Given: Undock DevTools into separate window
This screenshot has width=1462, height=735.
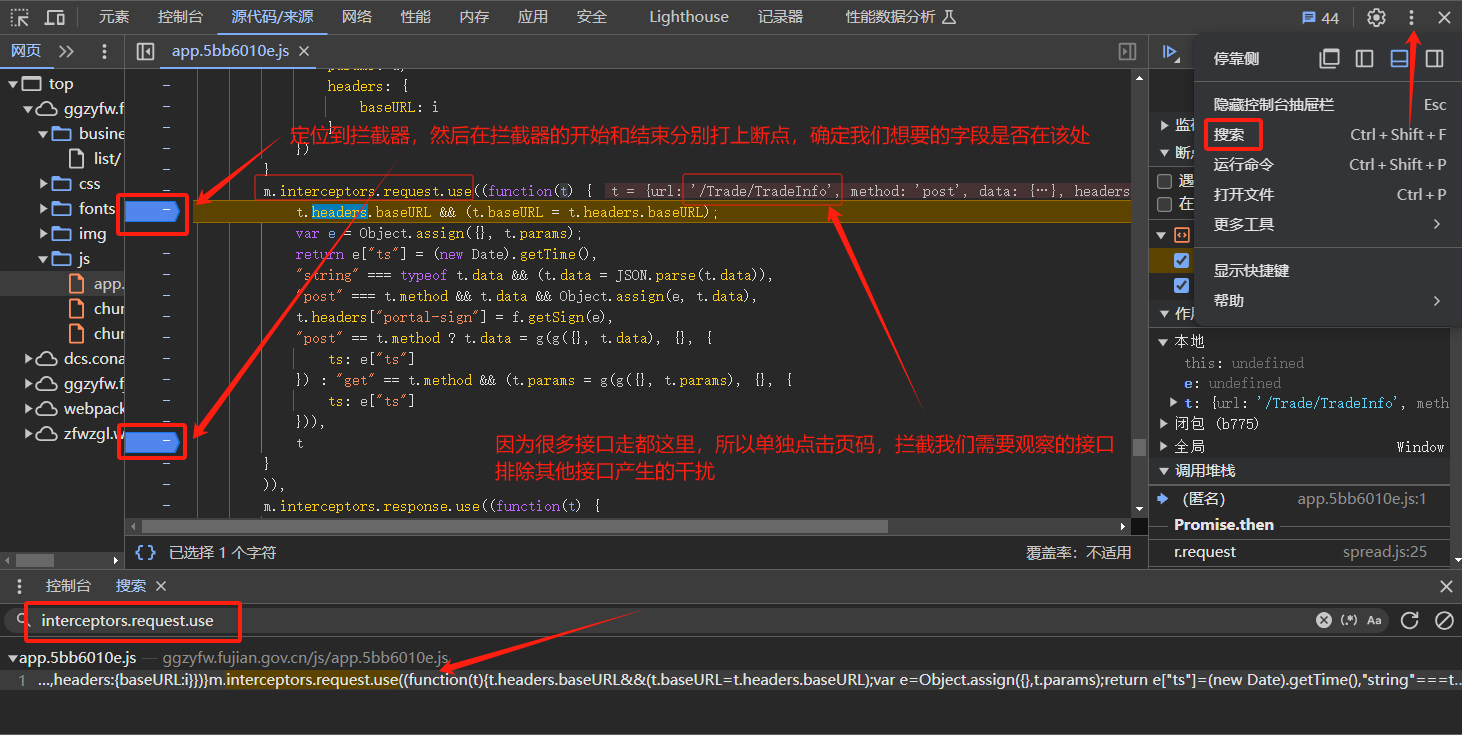Looking at the screenshot, I should (1329, 59).
